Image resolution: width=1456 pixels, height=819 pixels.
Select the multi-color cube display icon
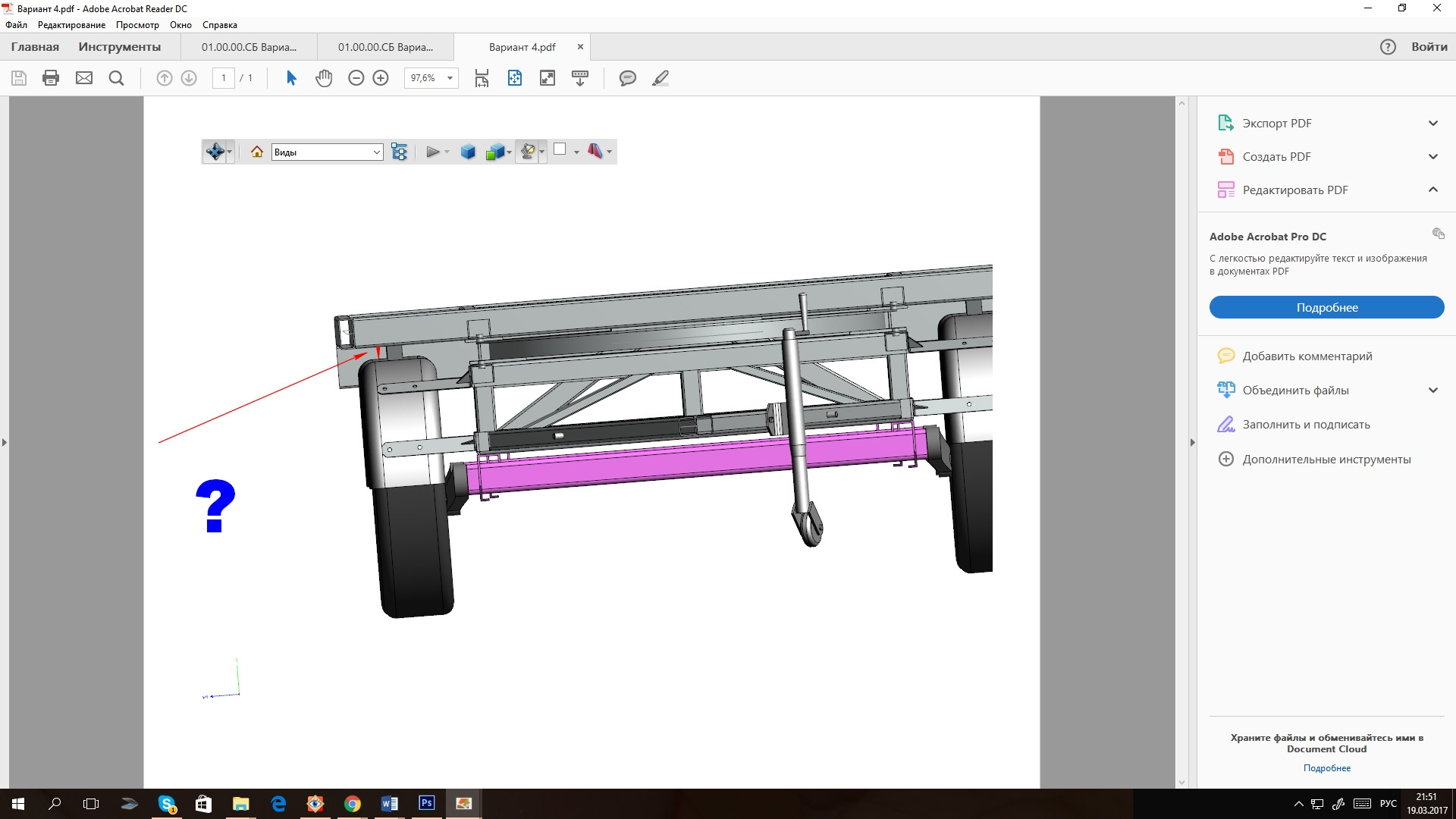[x=496, y=152]
